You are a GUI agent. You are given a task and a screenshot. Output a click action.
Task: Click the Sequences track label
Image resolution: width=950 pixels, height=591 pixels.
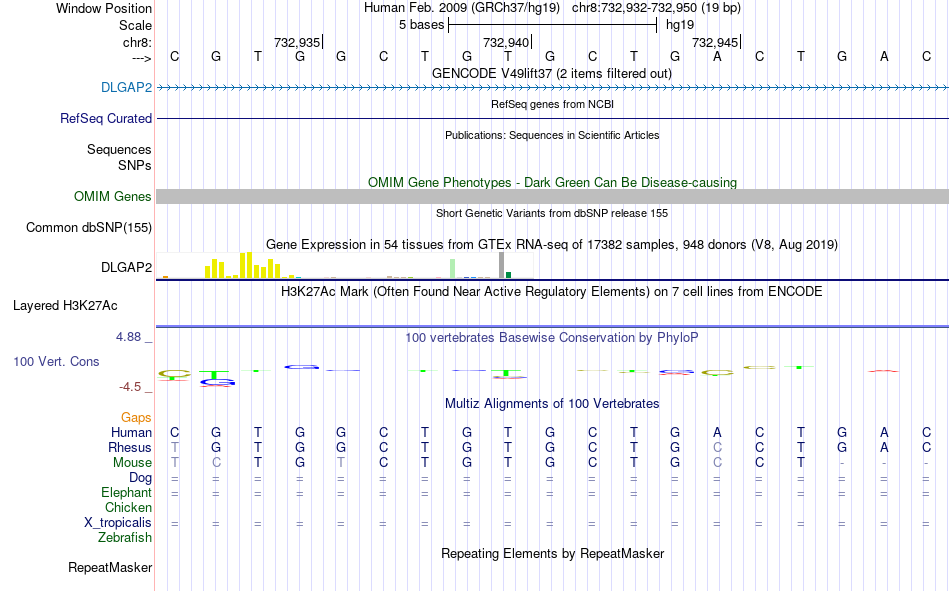click(119, 149)
